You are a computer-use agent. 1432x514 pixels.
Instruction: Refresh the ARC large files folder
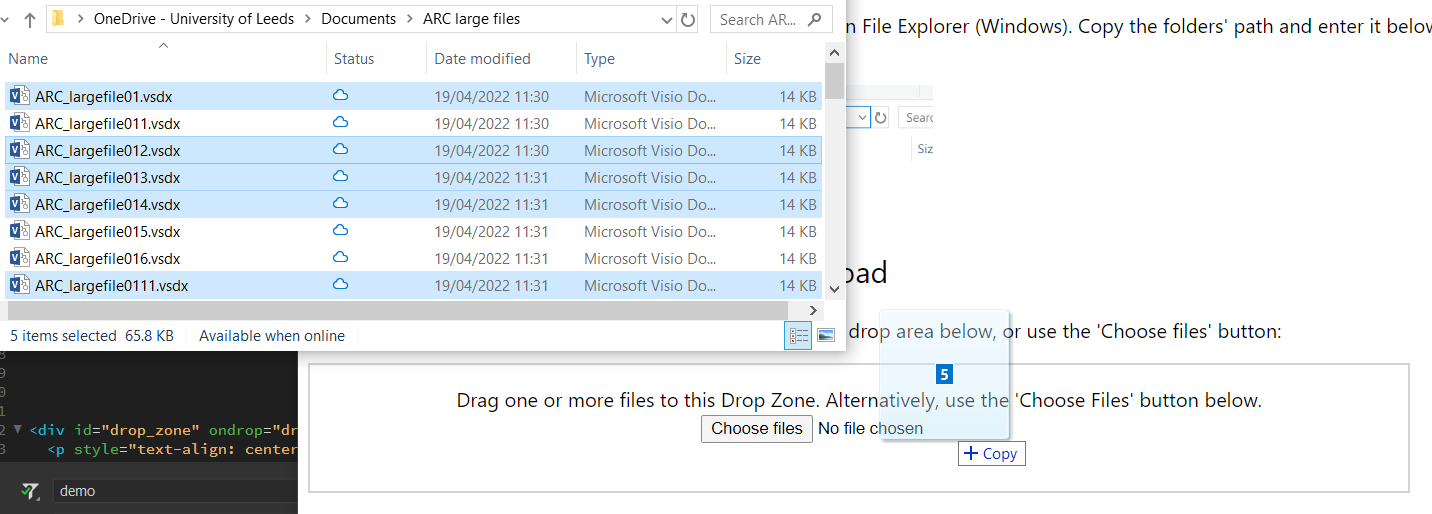click(687, 19)
